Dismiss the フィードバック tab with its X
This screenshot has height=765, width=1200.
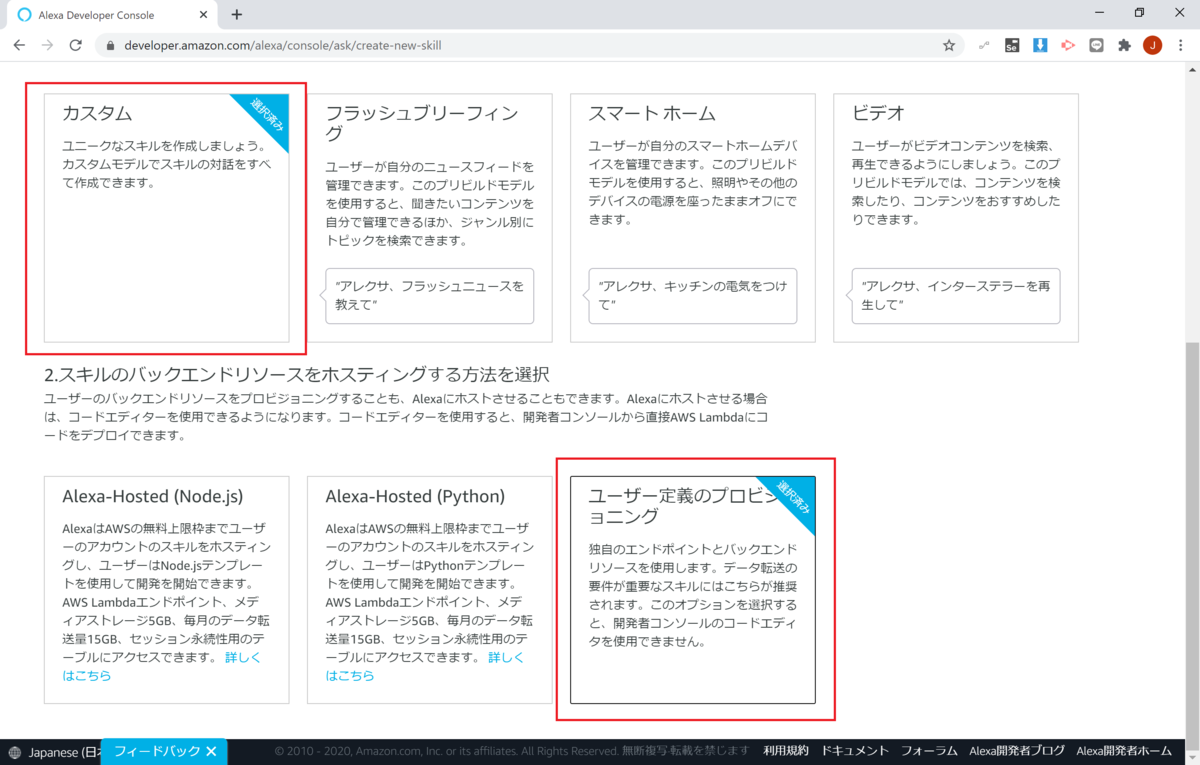[210, 752]
